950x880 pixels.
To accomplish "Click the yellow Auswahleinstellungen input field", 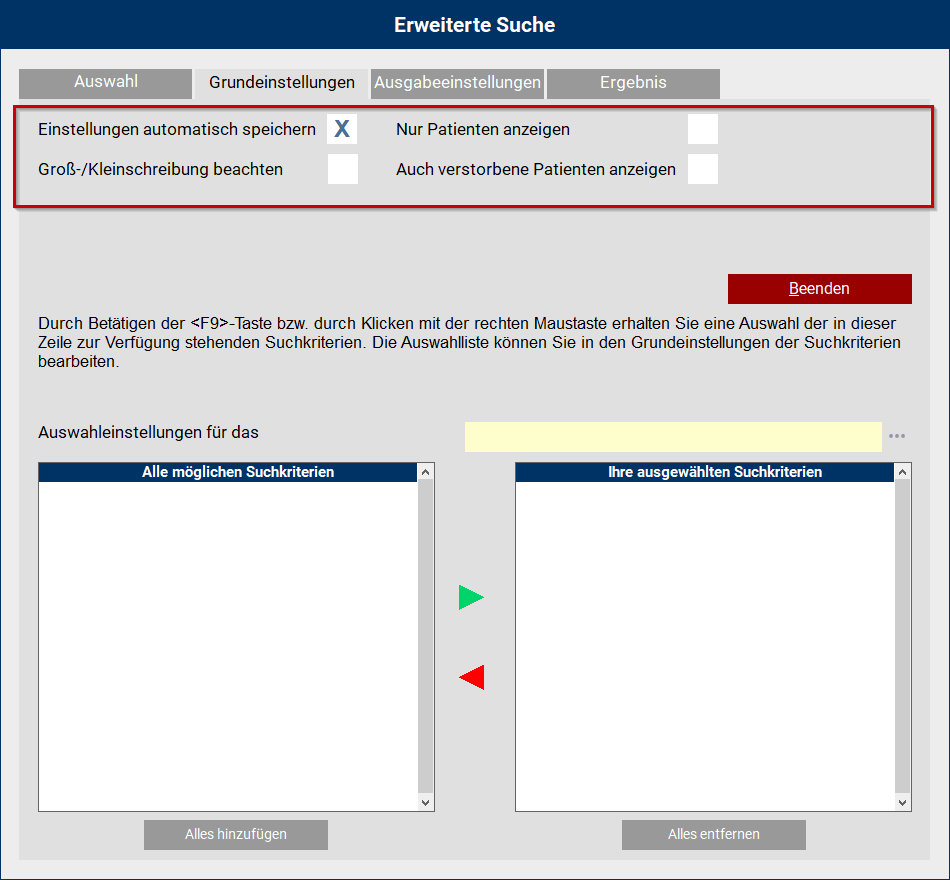I will [673, 436].
